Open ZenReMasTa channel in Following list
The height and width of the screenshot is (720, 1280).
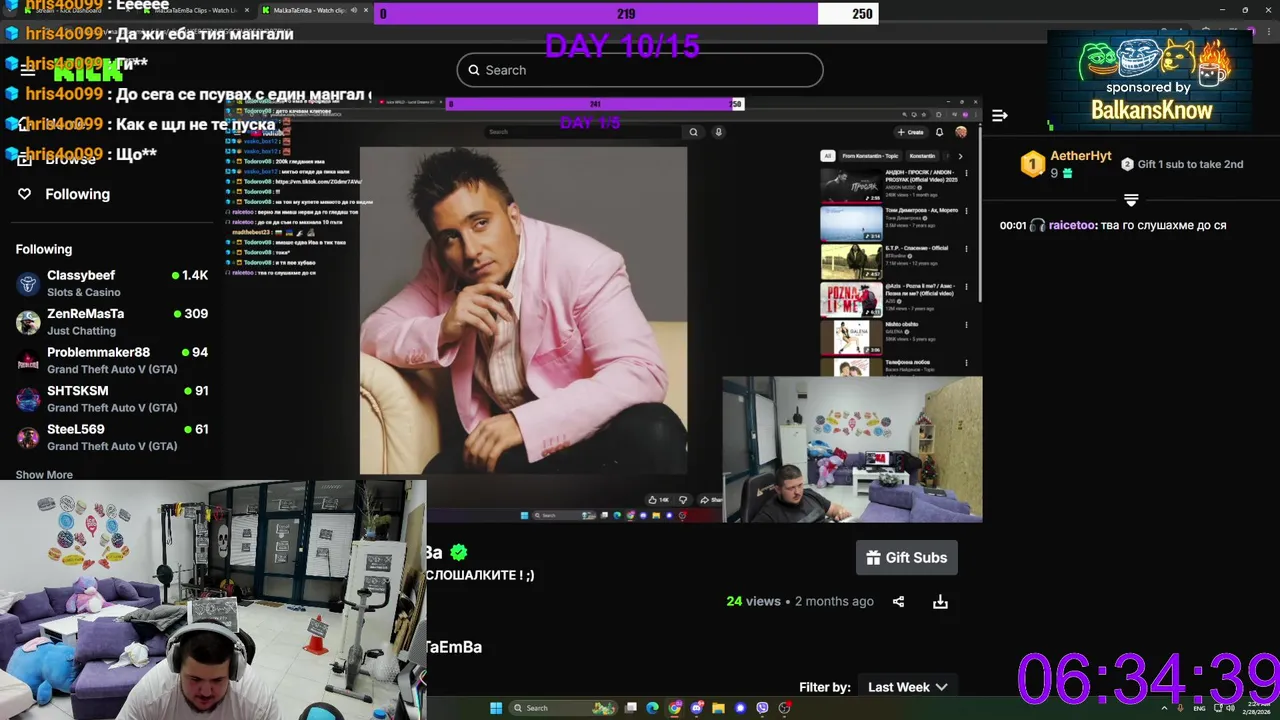112,321
